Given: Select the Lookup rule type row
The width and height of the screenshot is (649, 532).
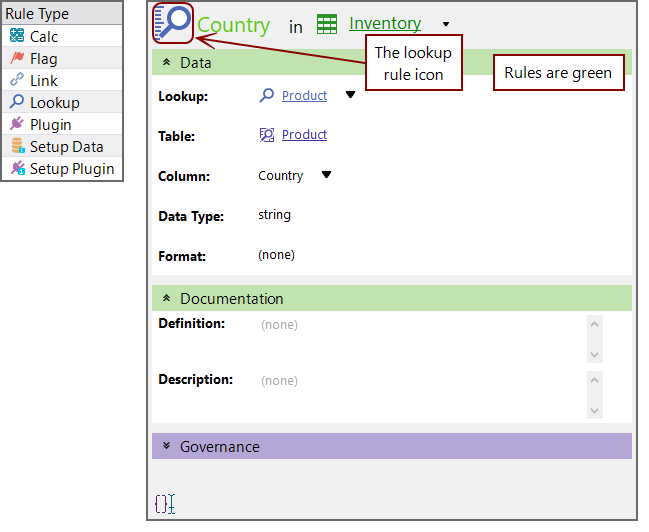Looking at the screenshot, I should tap(62, 102).
